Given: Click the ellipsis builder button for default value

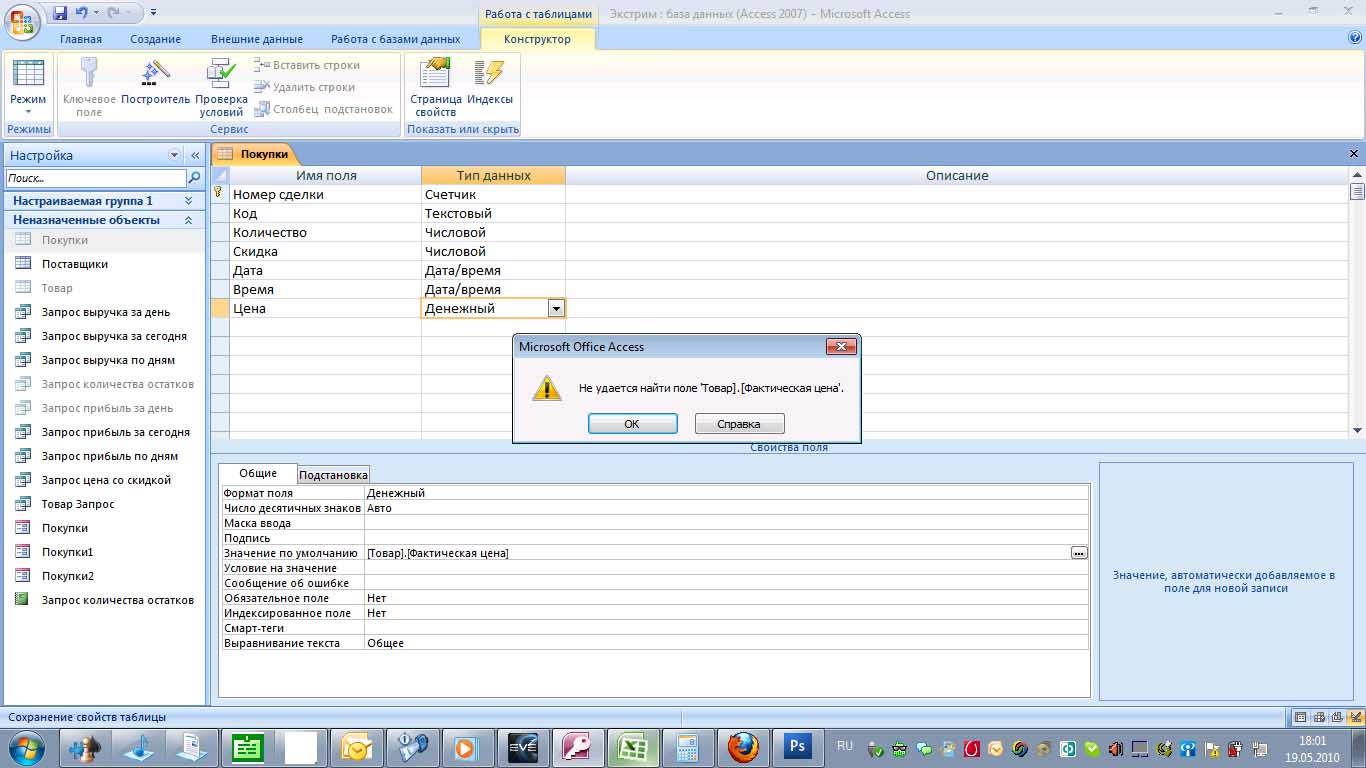Looking at the screenshot, I should [x=1078, y=553].
